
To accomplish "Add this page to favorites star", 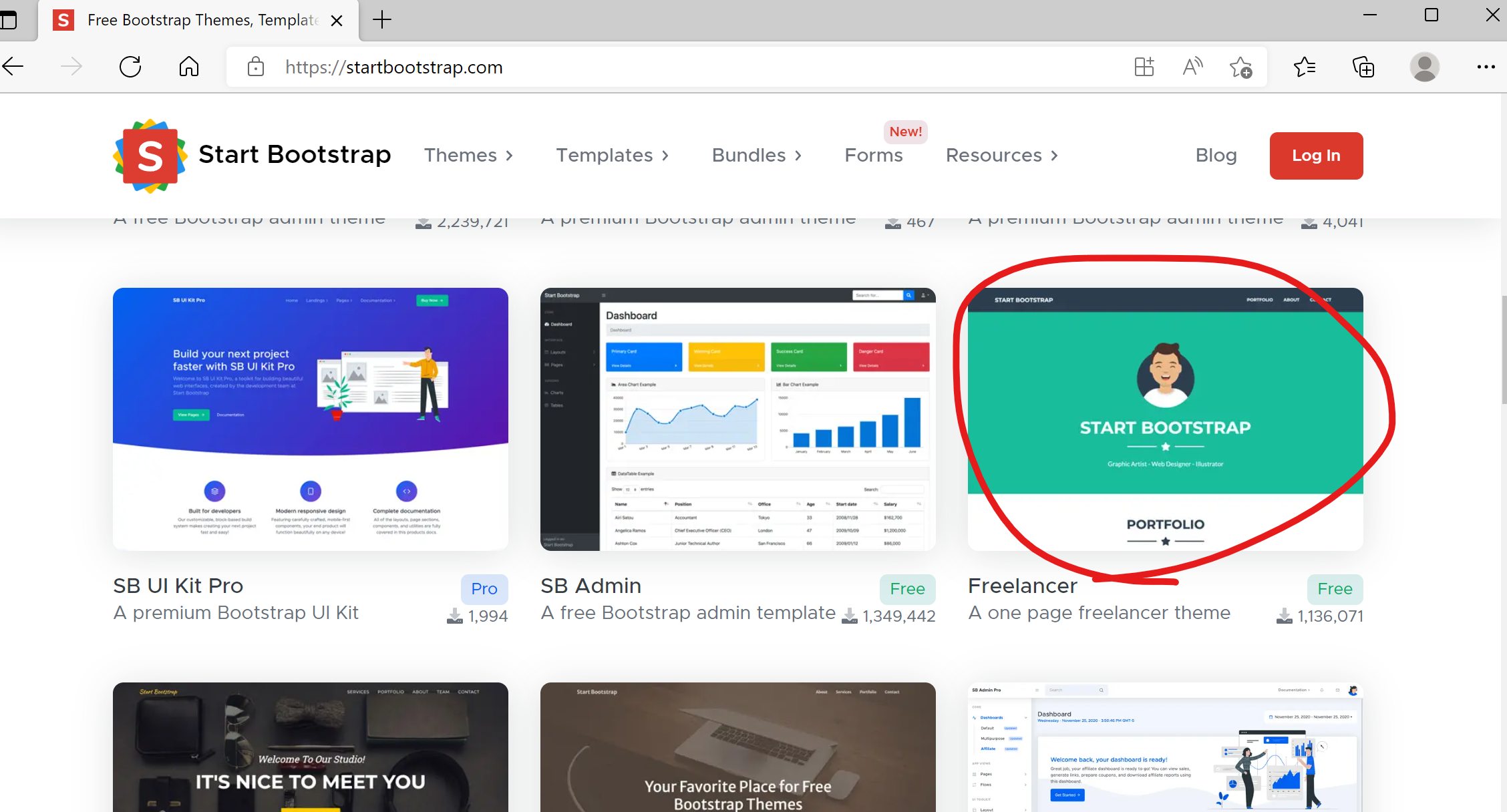I will [1240, 67].
